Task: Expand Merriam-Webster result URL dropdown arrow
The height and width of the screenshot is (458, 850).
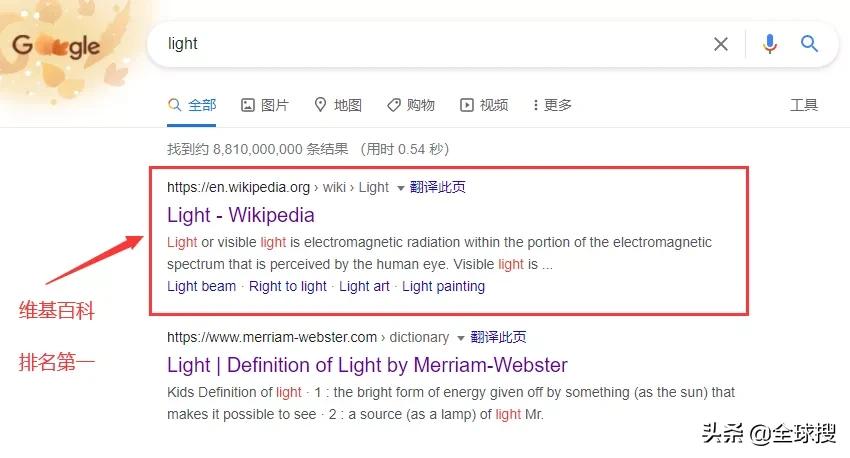Action: click(x=461, y=338)
